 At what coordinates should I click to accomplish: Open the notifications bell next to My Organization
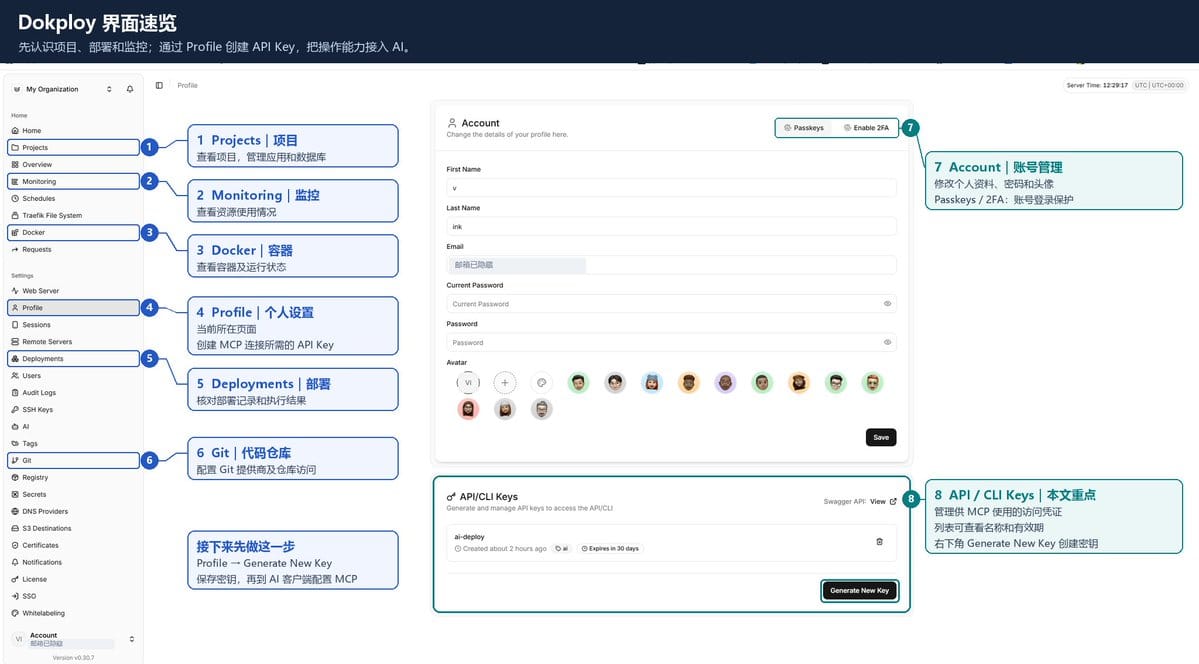click(x=130, y=89)
